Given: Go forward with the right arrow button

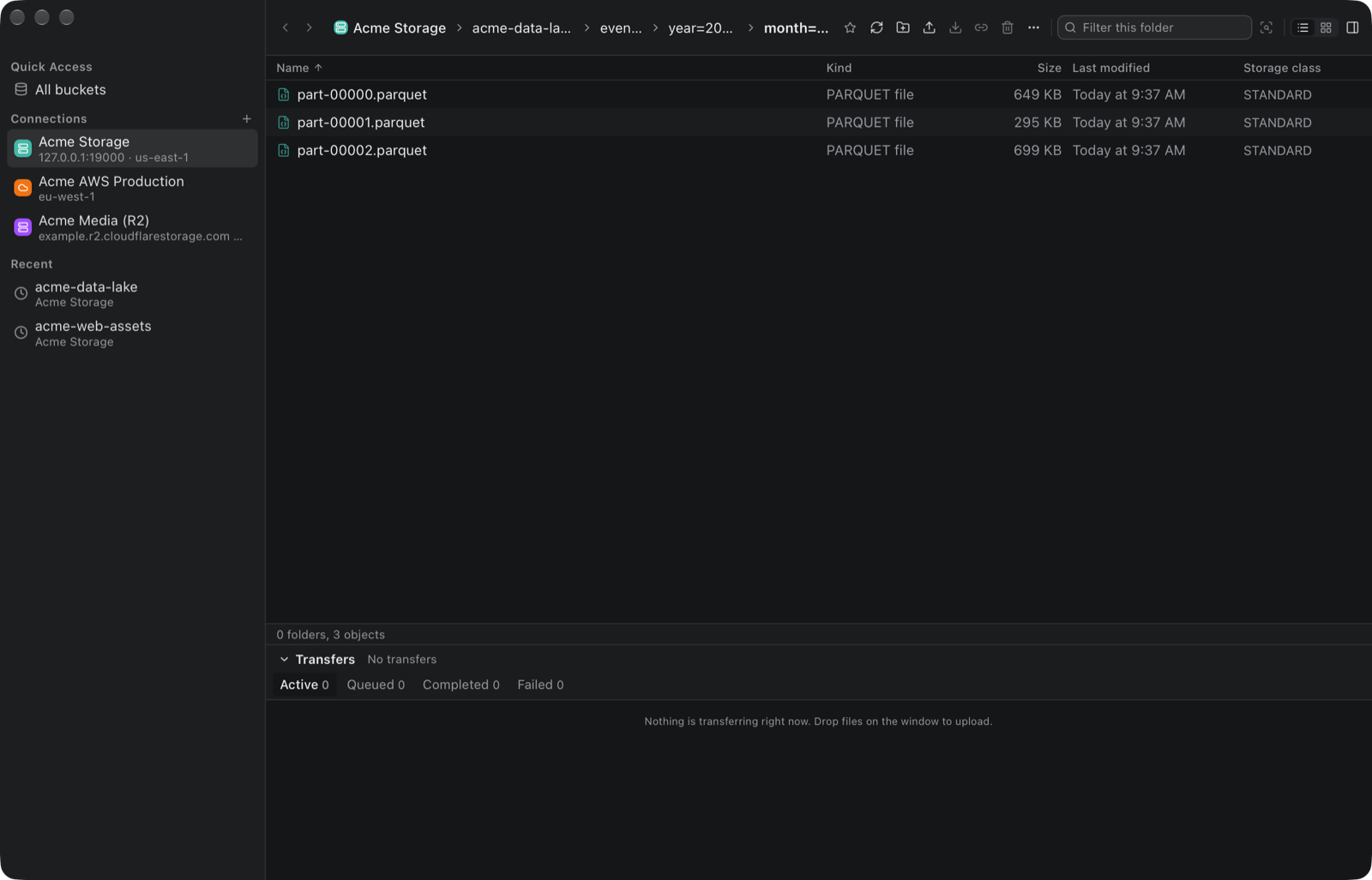Looking at the screenshot, I should click(x=310, y=27).
